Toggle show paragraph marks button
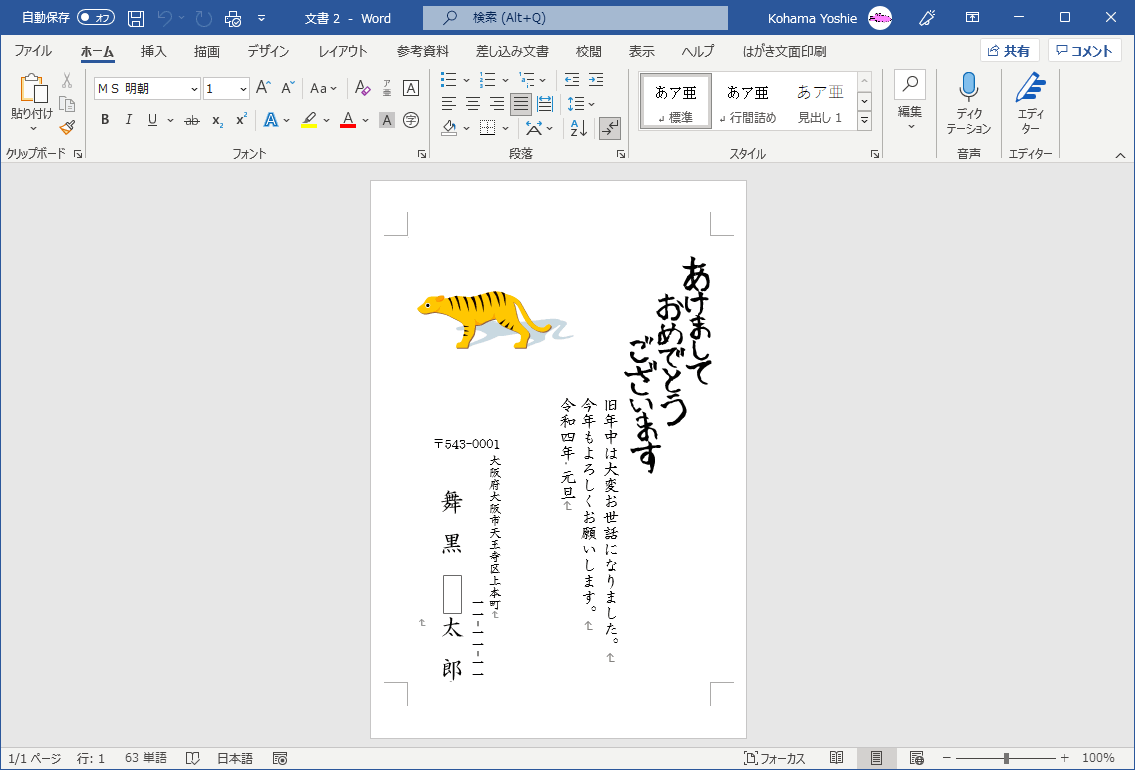Screen dimensions: 1135x770 click(x=609, y=128)
